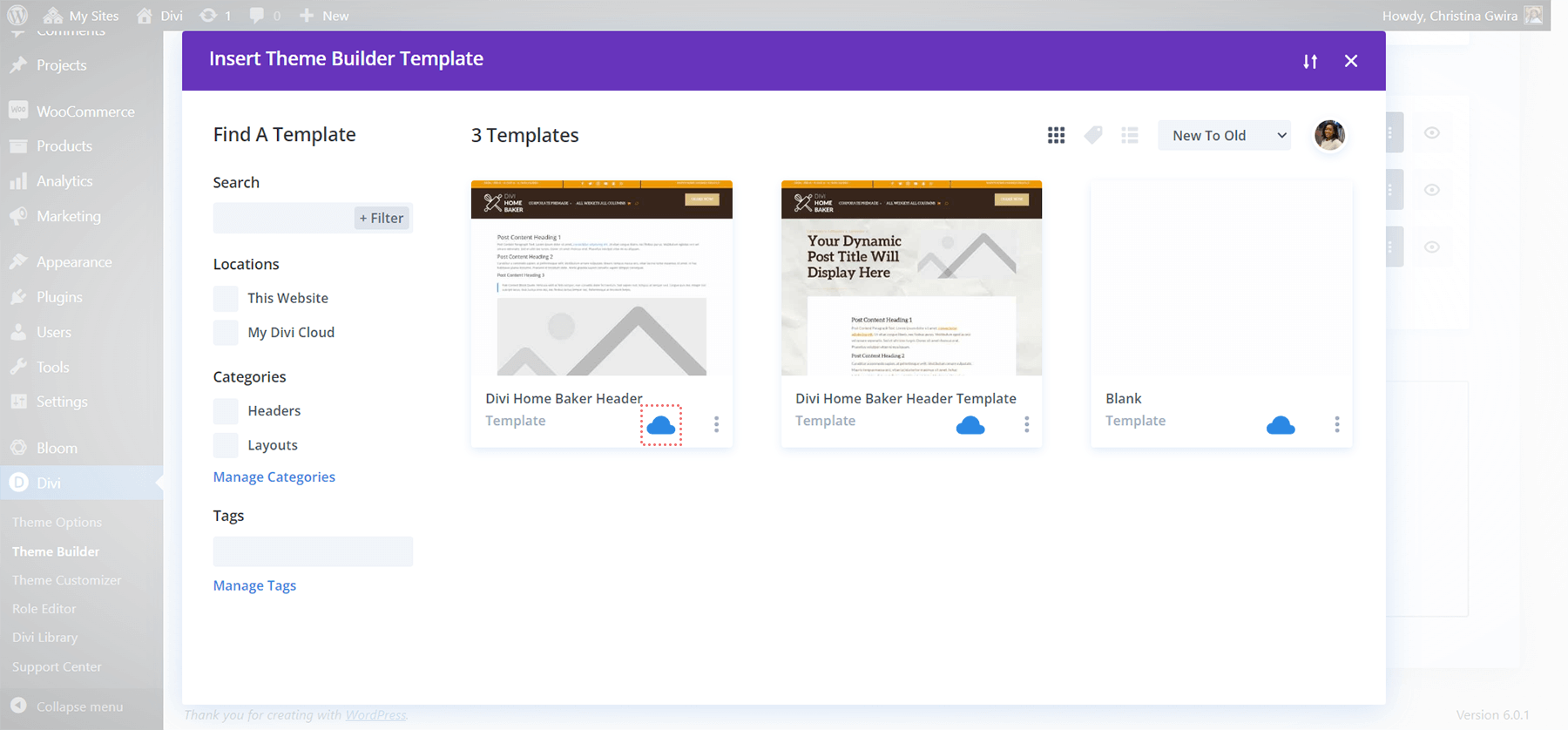The height and width of the screenshot is (730, 1568).
Task: Open options menu for Blank template
Action: coord(1337,424)
